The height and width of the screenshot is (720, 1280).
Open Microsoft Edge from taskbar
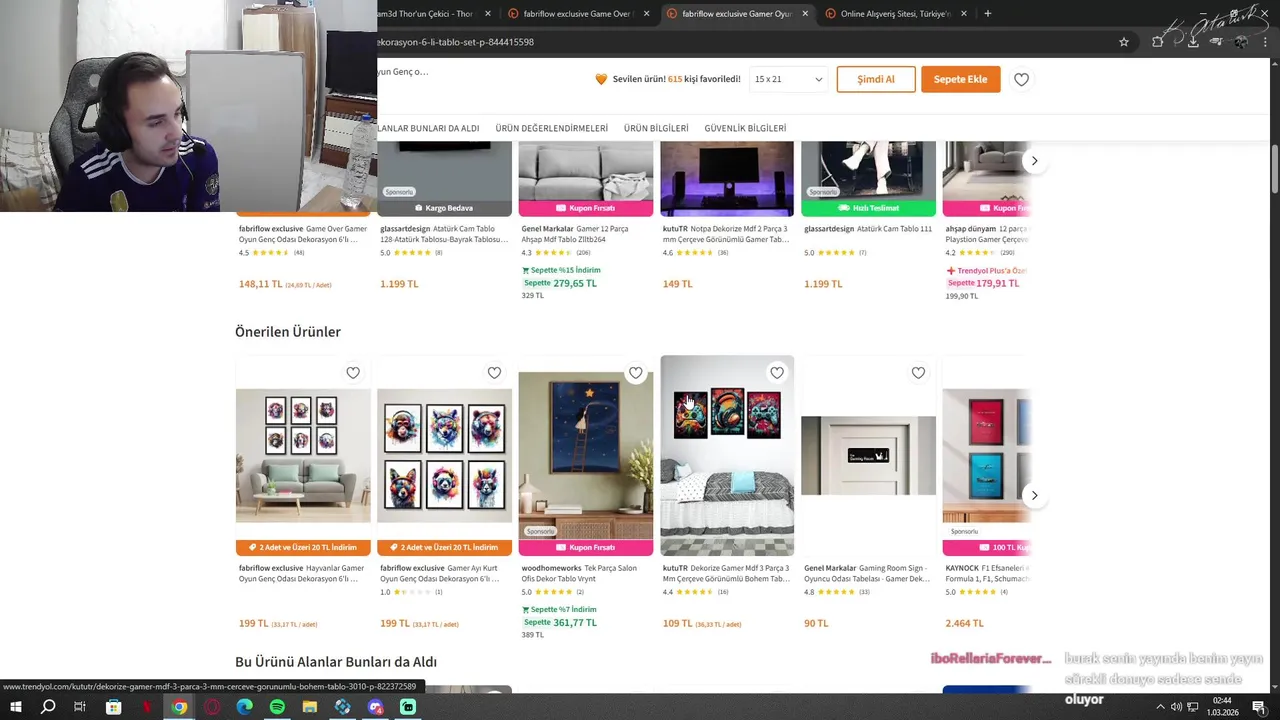click(x=245, y=707)
